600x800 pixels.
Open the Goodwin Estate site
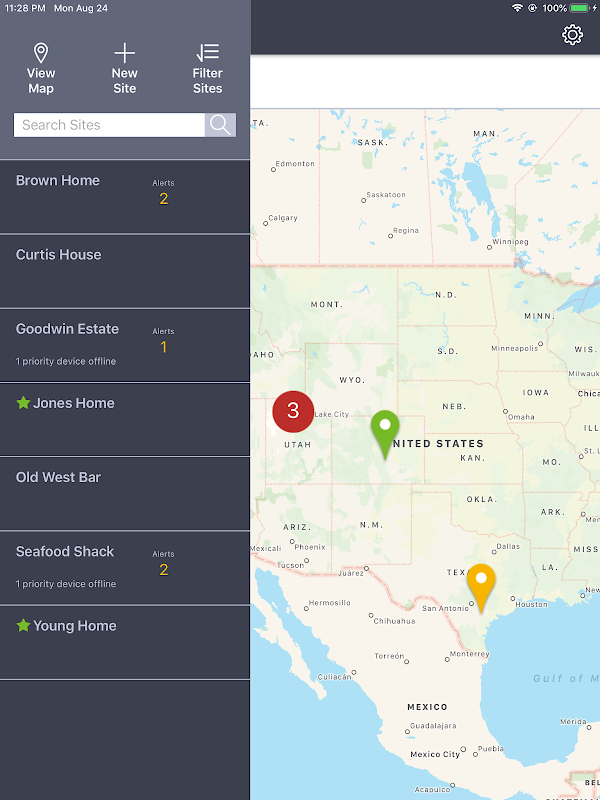tap(124, 345)
